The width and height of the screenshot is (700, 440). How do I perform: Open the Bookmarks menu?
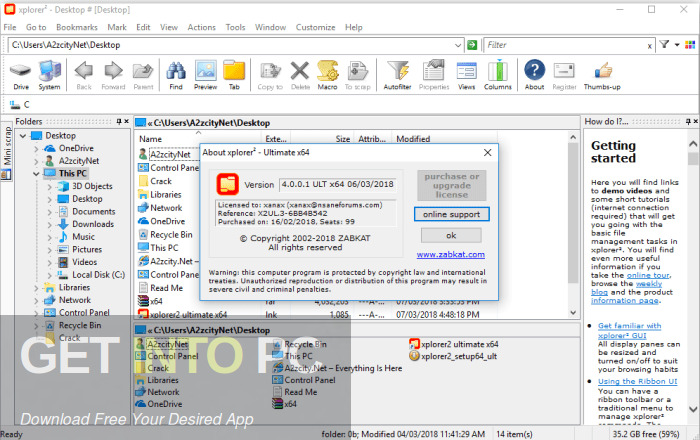(77, 27)
